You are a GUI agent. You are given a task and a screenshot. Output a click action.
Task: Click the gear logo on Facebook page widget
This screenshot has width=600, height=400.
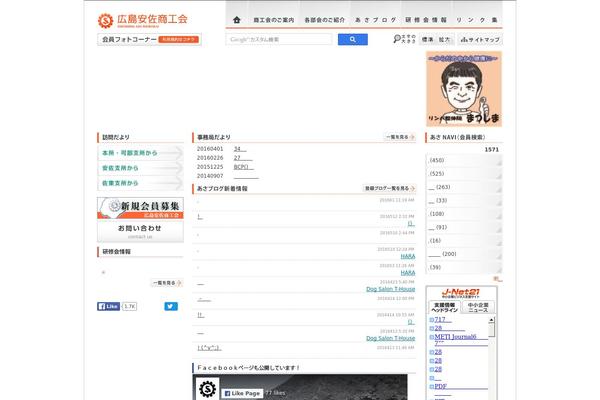pyautogui.click(x=207, y=389)
